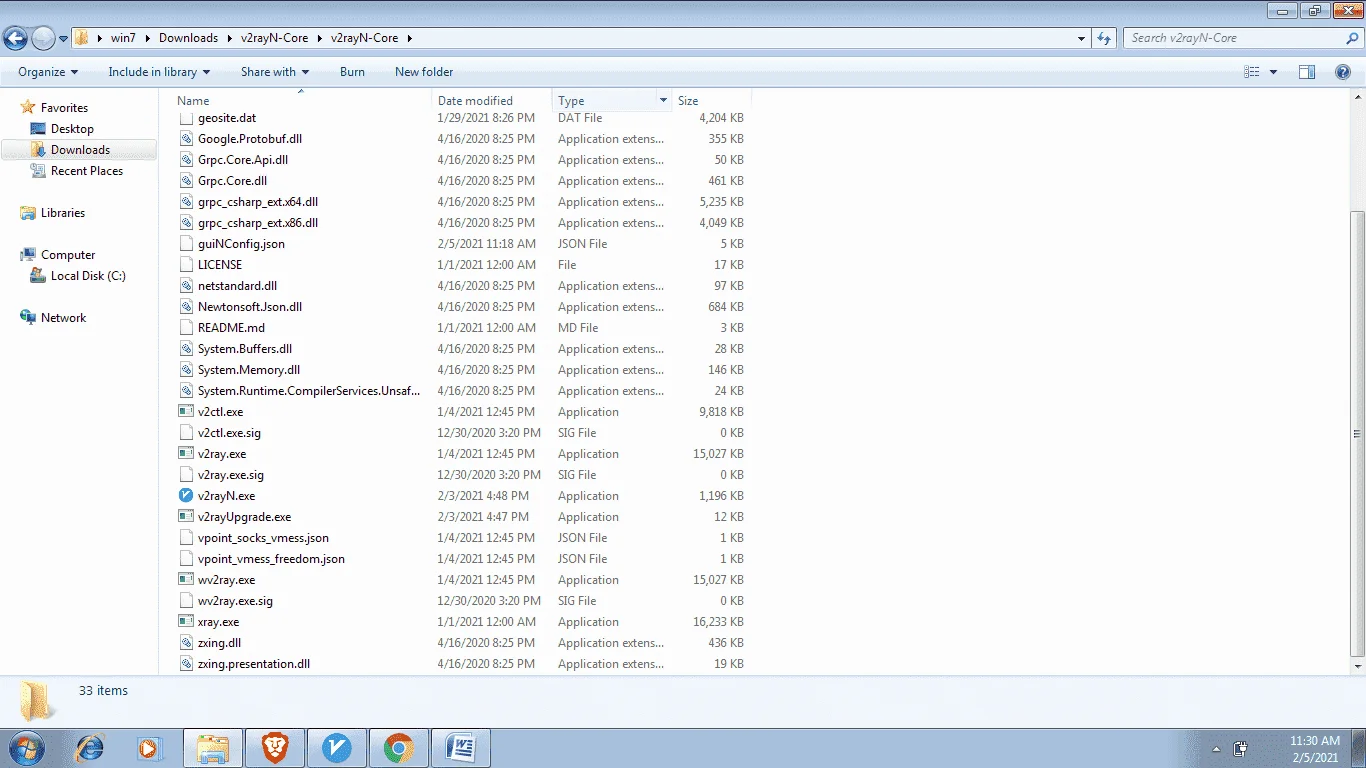Viewport: 1366px width, 768px height.
Task: Click the Google.Protobuf.dll file icon
Action: (x=186, y=139)
